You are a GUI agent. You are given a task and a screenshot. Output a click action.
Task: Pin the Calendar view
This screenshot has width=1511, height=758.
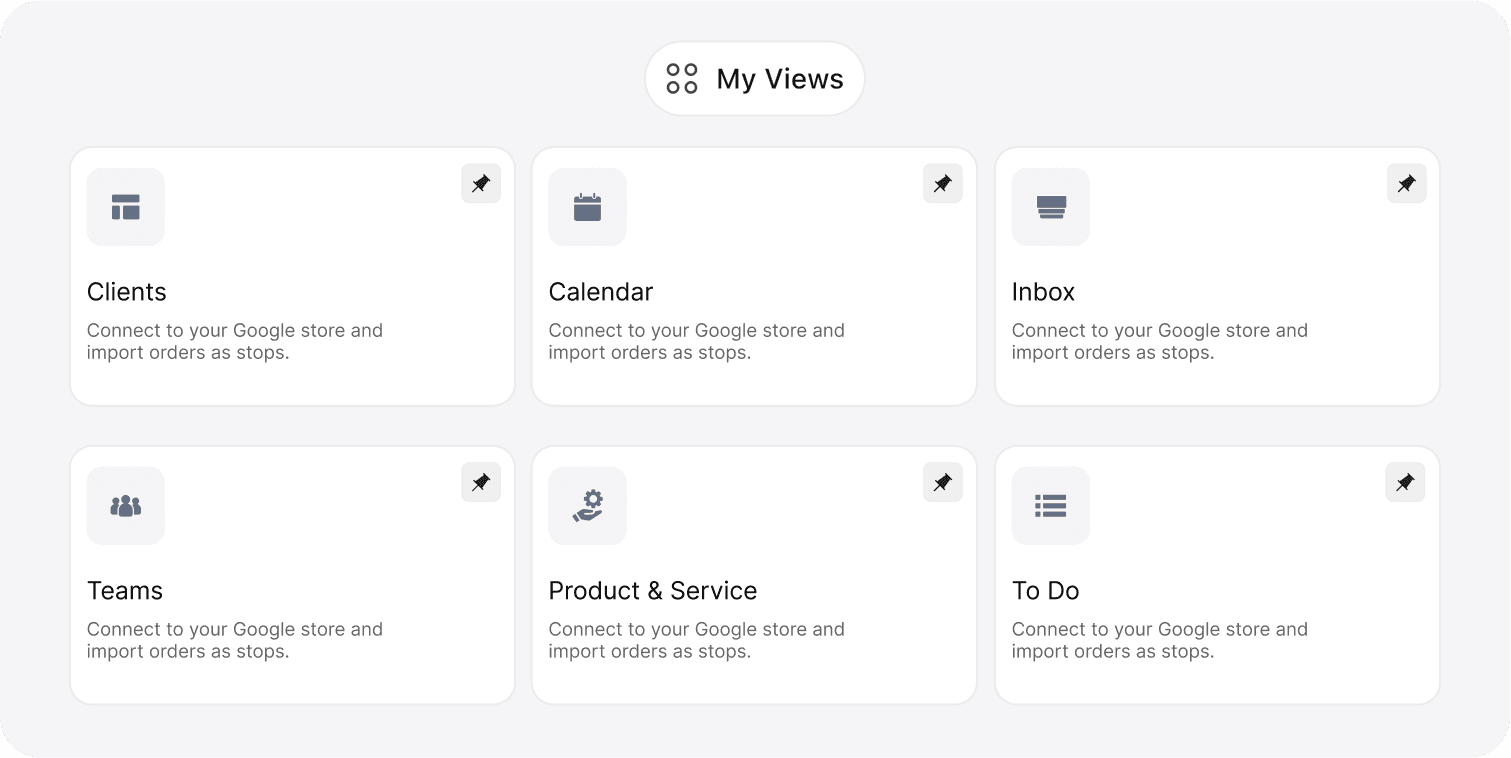click(943, 183)
